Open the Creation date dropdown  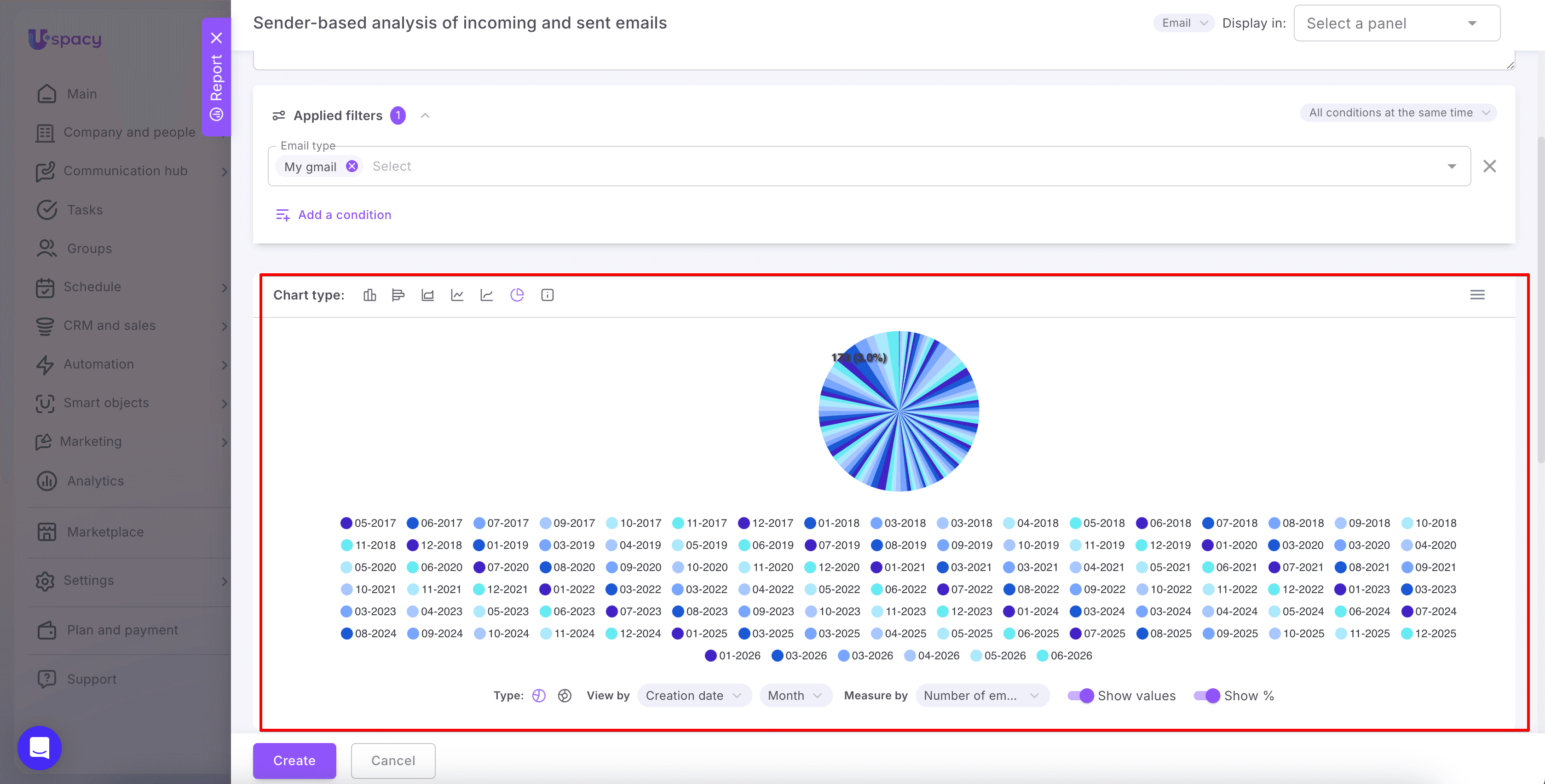coord(694,695)
